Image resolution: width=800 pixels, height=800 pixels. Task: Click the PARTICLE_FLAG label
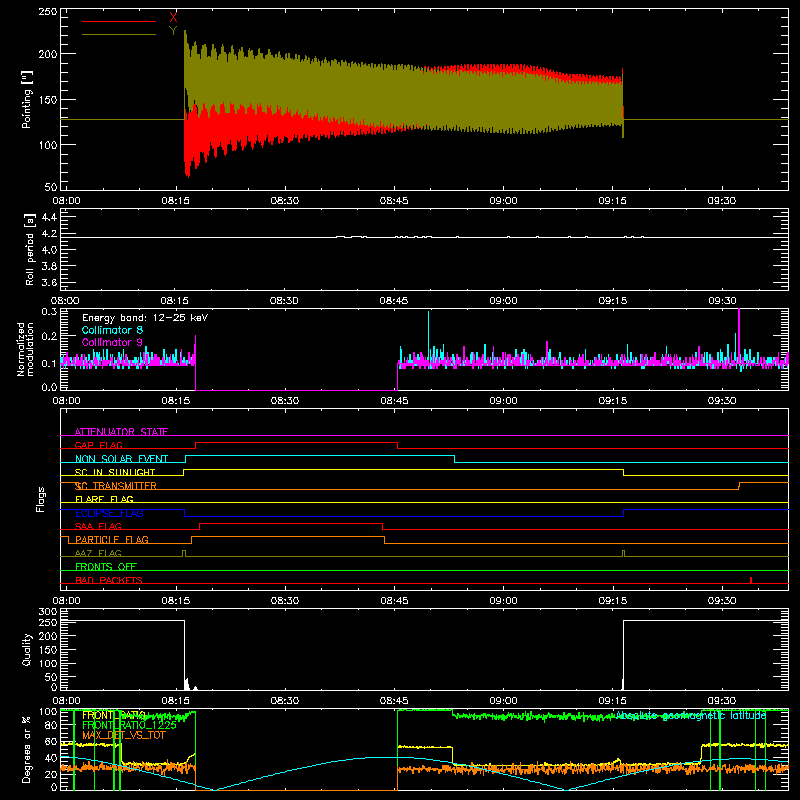112,540
